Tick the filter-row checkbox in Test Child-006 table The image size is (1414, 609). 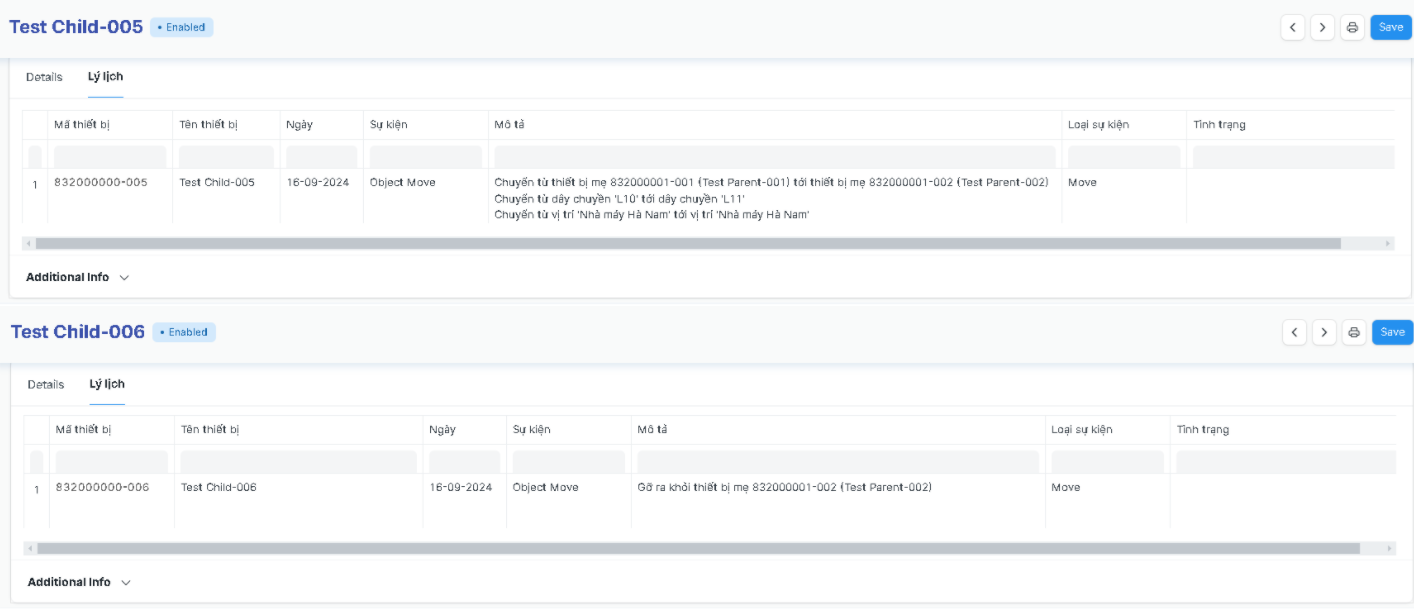37,462
